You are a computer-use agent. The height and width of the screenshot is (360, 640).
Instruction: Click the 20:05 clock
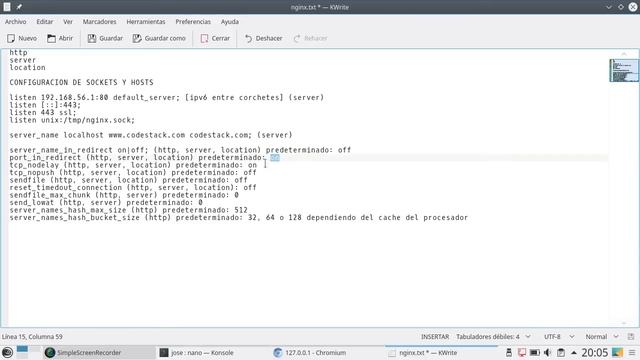pyautogui.click(x=595, y=353)
